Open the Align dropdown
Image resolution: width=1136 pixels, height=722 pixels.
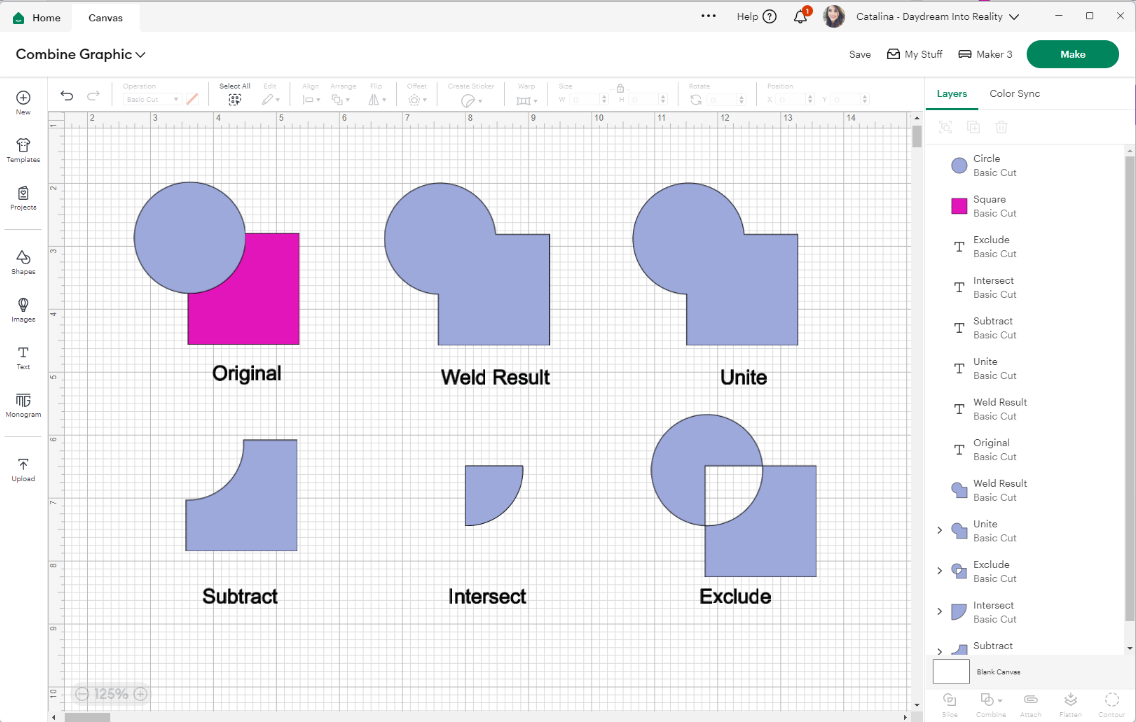312,100
